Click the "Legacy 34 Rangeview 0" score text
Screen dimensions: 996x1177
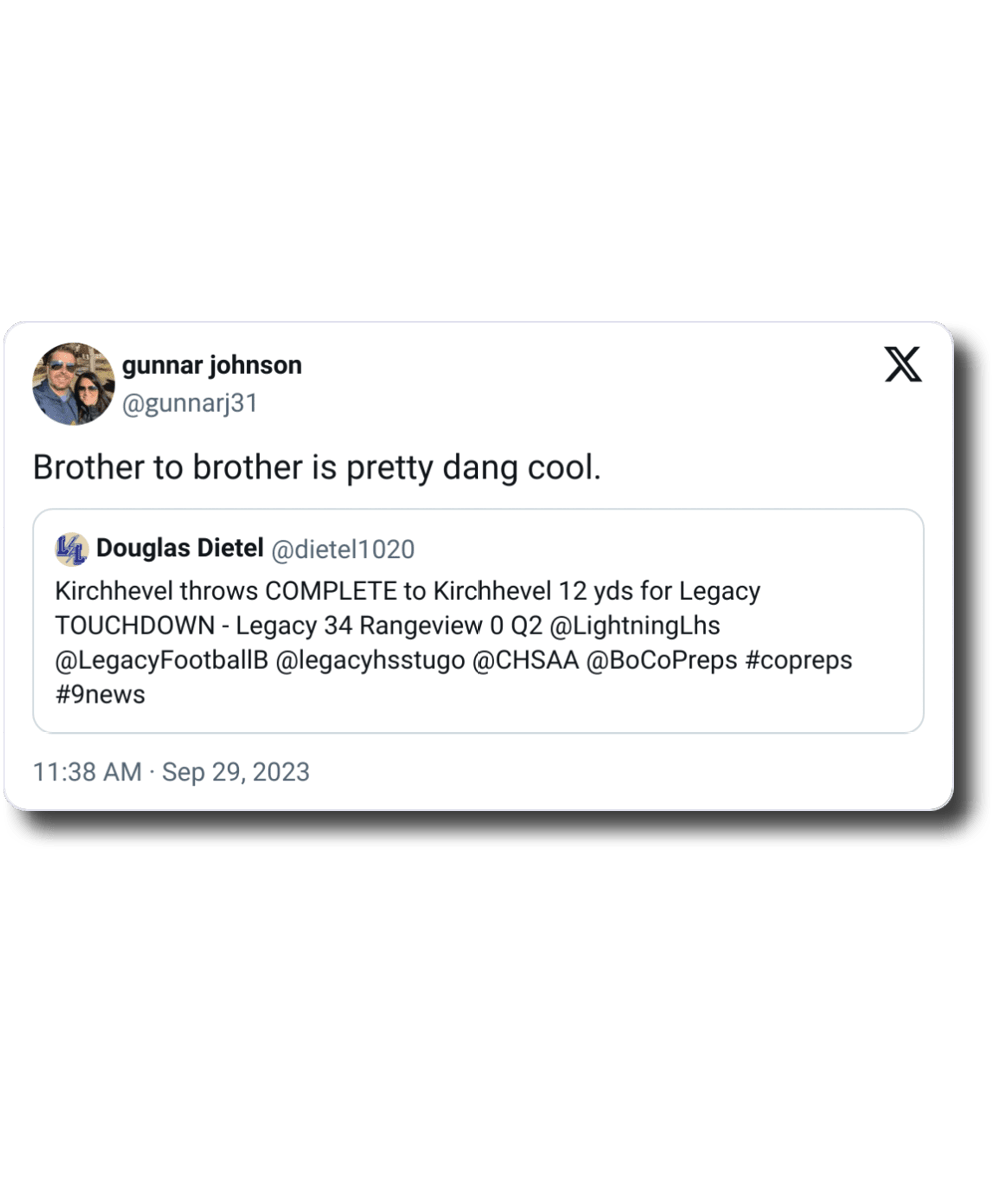tap(369, 626)
